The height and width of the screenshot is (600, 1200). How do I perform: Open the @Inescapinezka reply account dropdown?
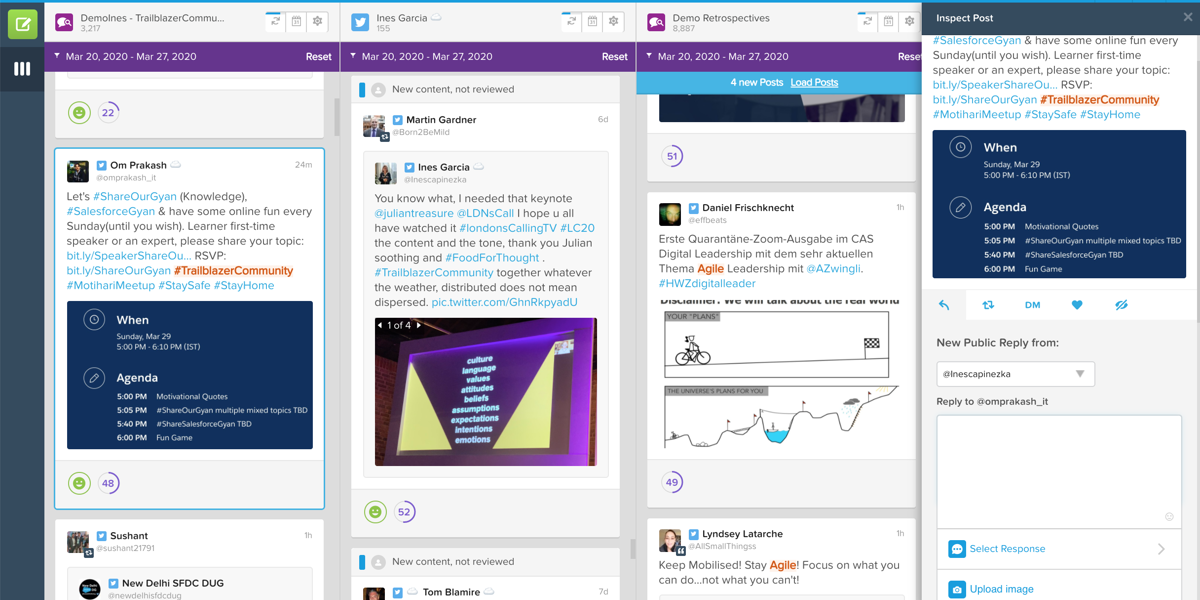(x=1015, y=374)
